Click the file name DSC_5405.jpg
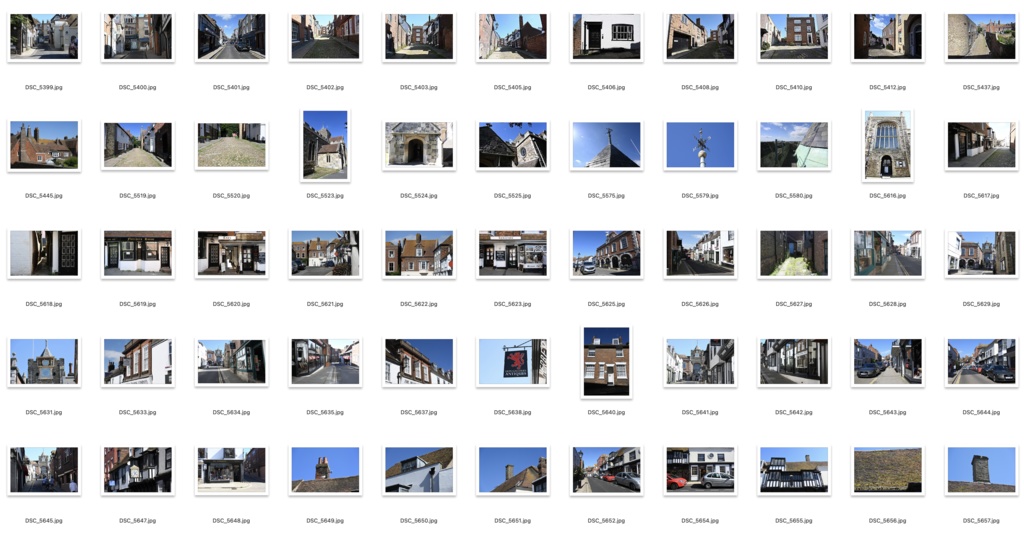Viewport: 1024px width, 533px height. (513, 87)
